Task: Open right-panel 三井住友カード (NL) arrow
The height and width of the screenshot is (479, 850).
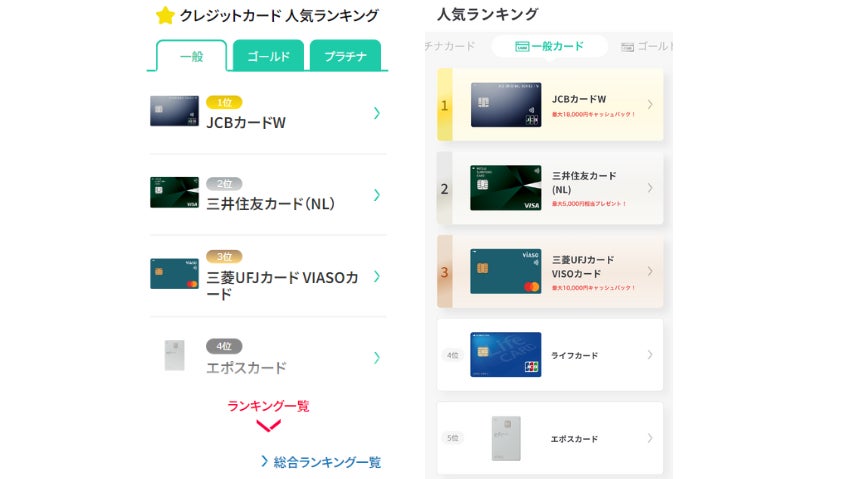Action: [x=650, y=188]
